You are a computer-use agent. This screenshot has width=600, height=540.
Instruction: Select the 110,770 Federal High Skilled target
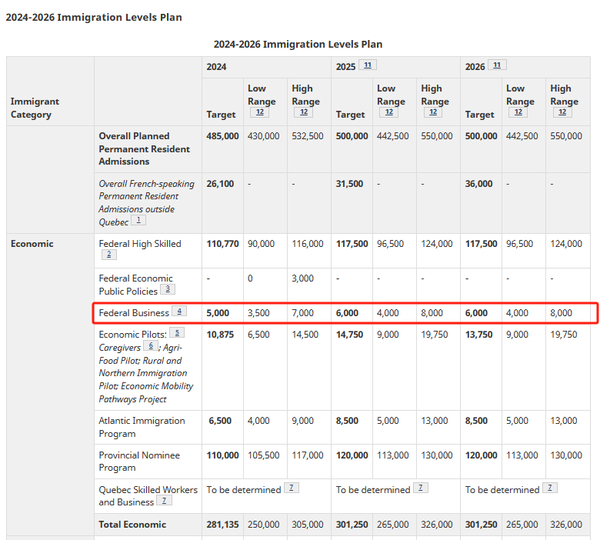click(x=222, y=244)
